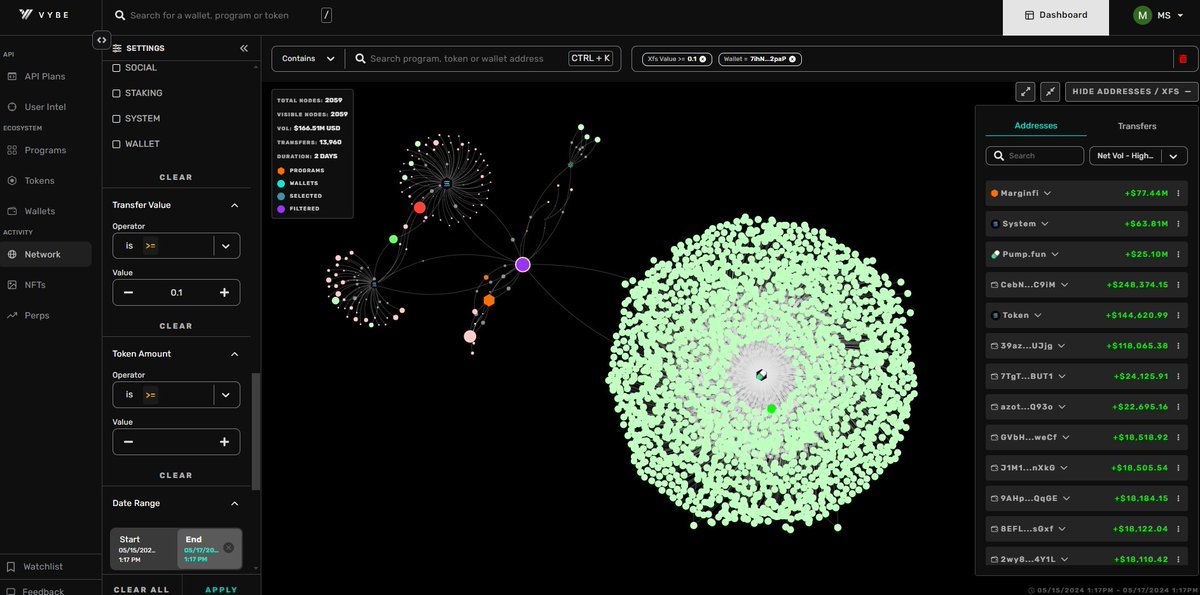Click the shrink graph icon
Image resolution: width=1200 pixels, height=595 pixels.
[x=1050, y=91]
